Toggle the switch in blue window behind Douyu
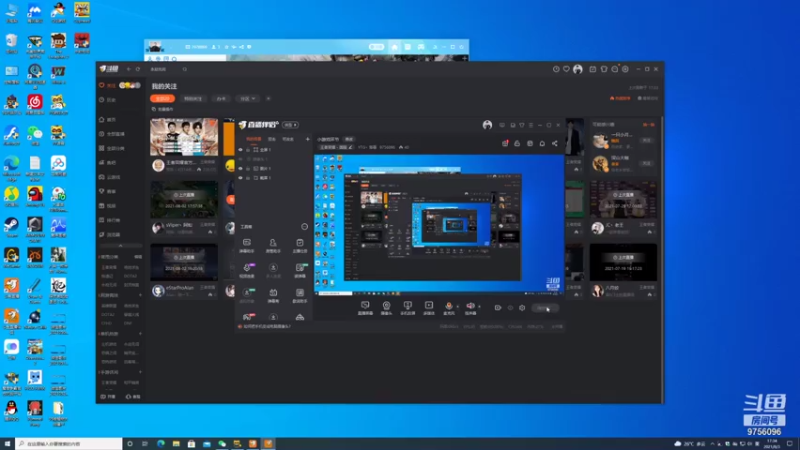The image size is (800, 450). coord(377,47)
